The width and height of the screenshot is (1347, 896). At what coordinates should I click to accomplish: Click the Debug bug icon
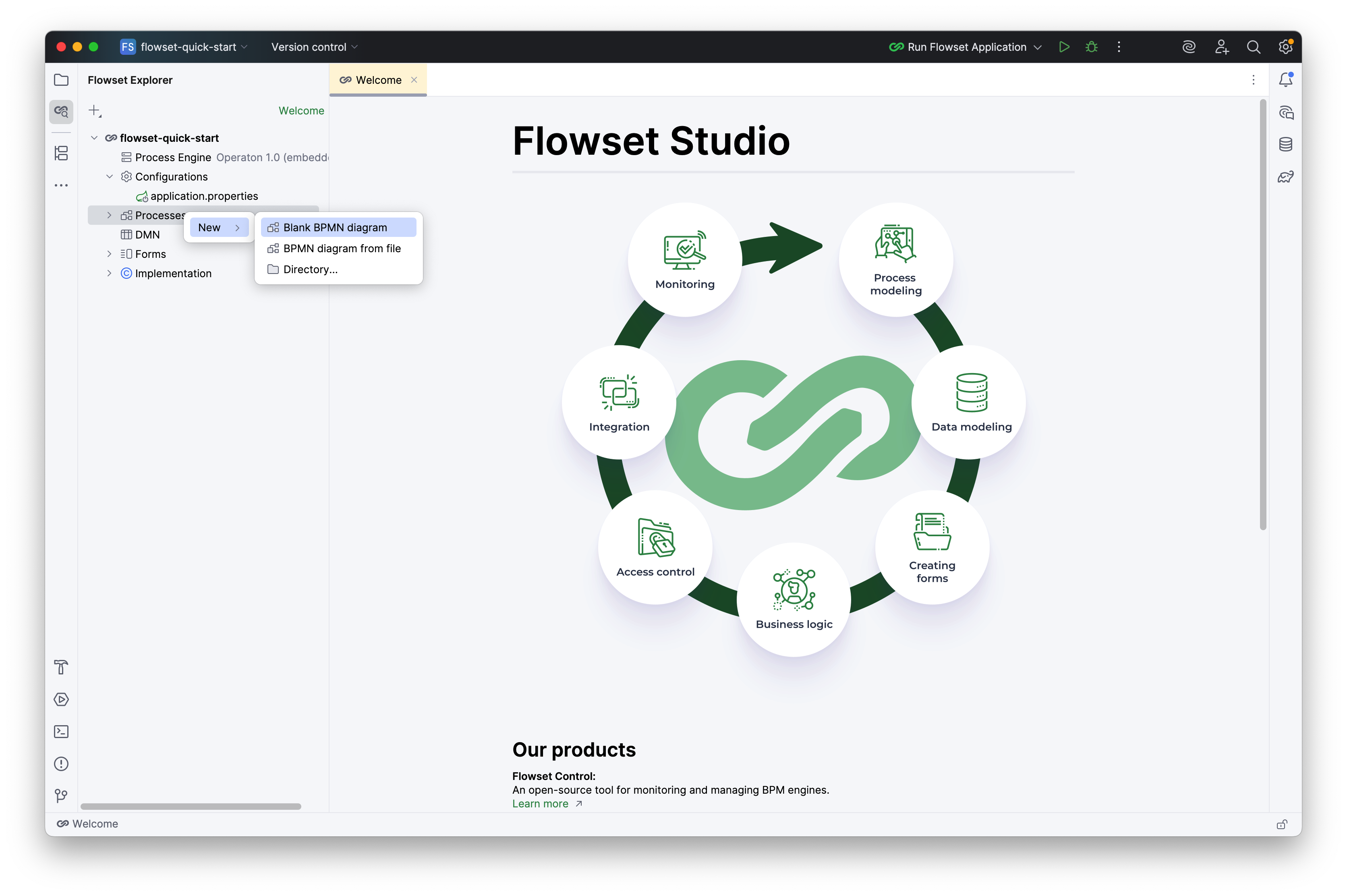(1091, 47)
